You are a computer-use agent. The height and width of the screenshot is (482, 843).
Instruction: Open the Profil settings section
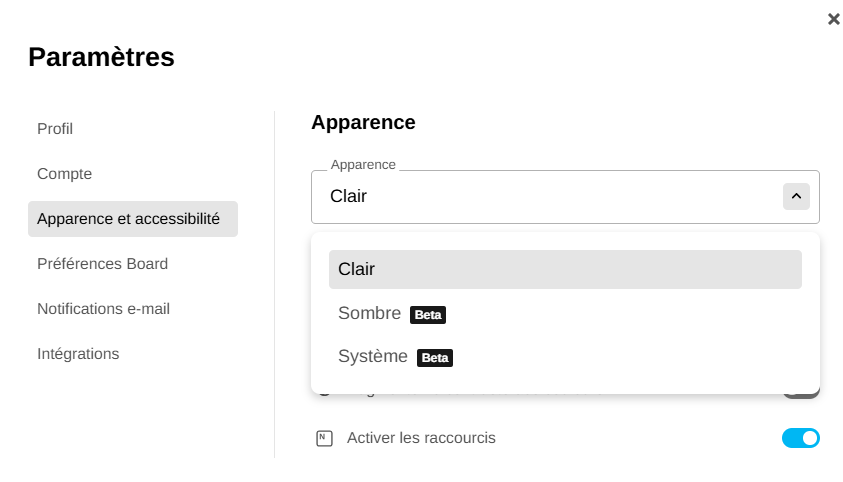pyautogui.click(x=55, y=129)
